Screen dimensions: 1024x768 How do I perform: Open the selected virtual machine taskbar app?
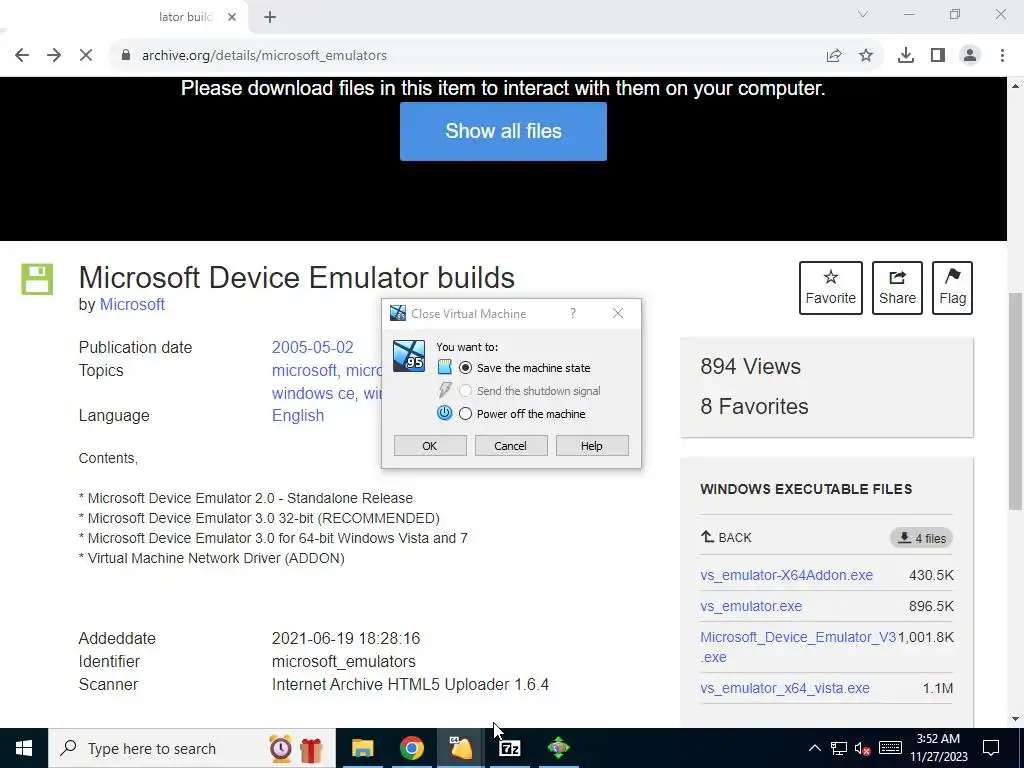460,748
